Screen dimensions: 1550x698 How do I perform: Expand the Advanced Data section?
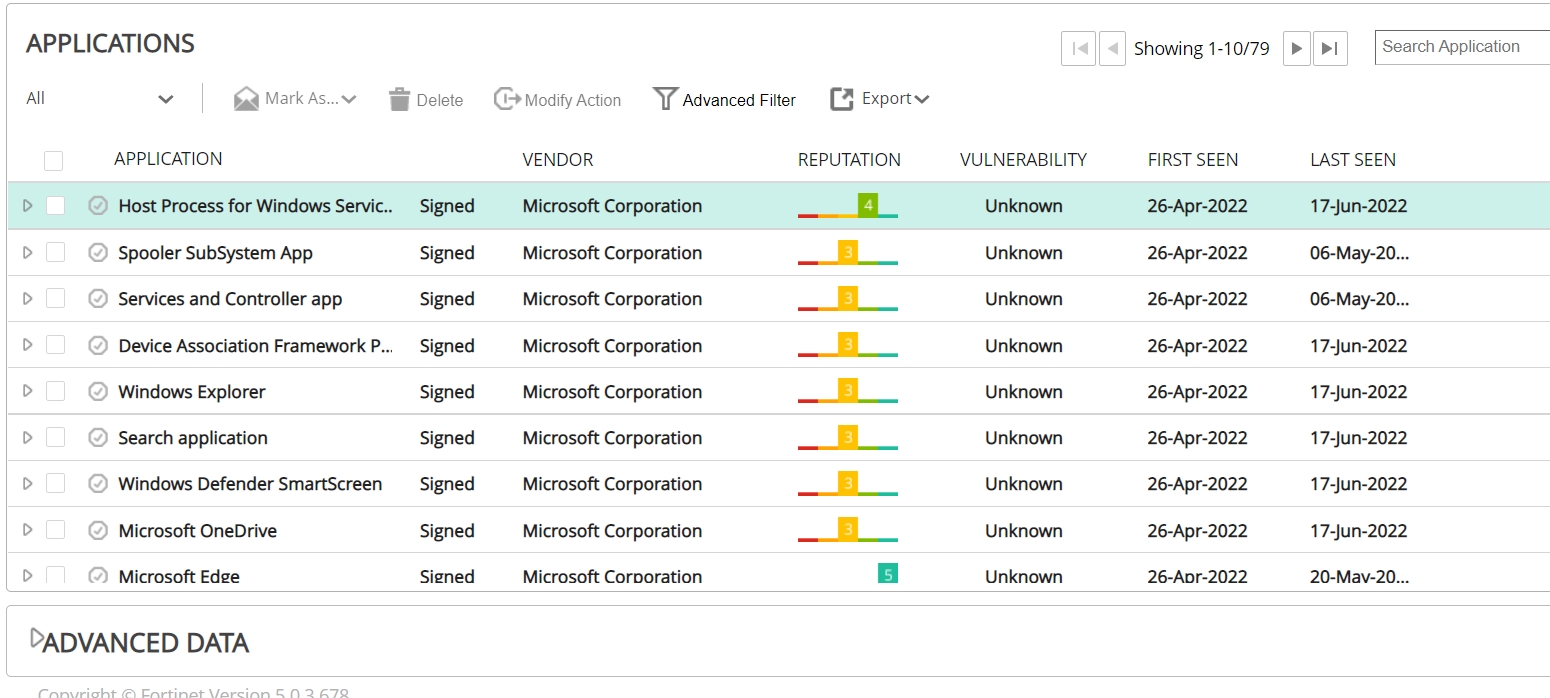[37, 638]
